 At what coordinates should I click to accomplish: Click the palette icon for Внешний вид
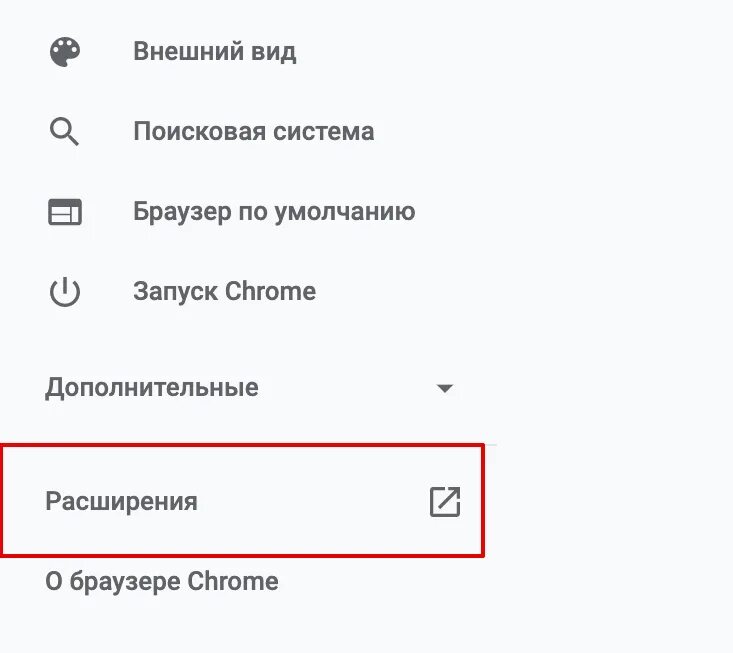pyautogui.click(x=65, y=51)
